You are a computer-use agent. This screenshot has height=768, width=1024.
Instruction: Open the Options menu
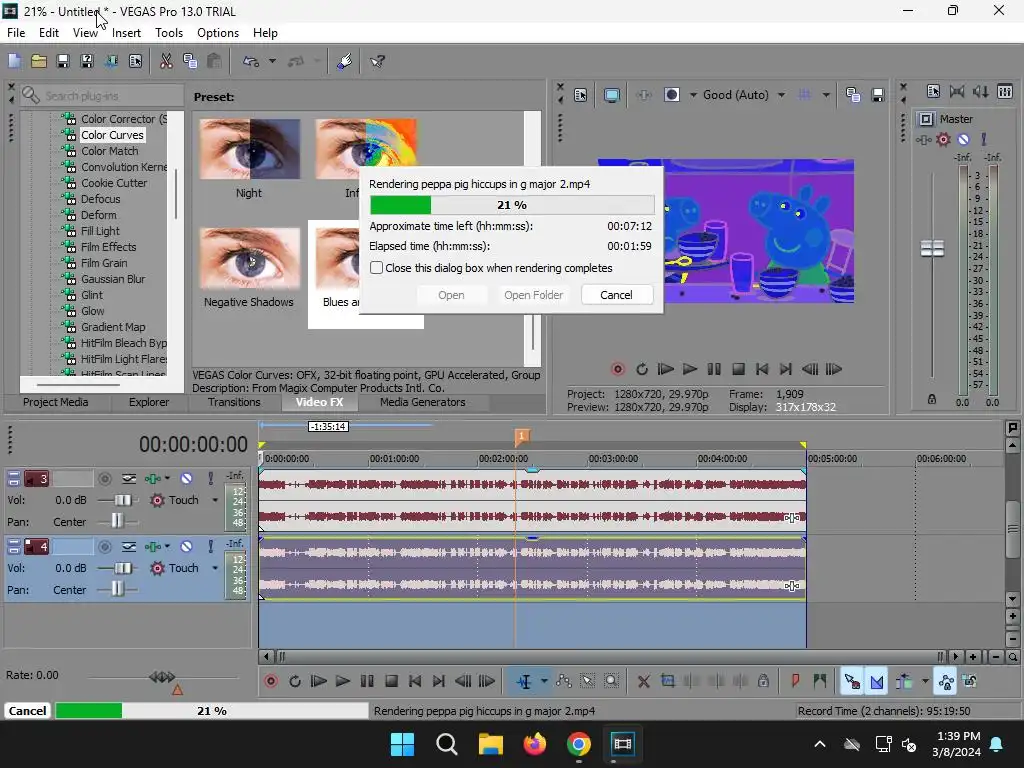[217, 33]
